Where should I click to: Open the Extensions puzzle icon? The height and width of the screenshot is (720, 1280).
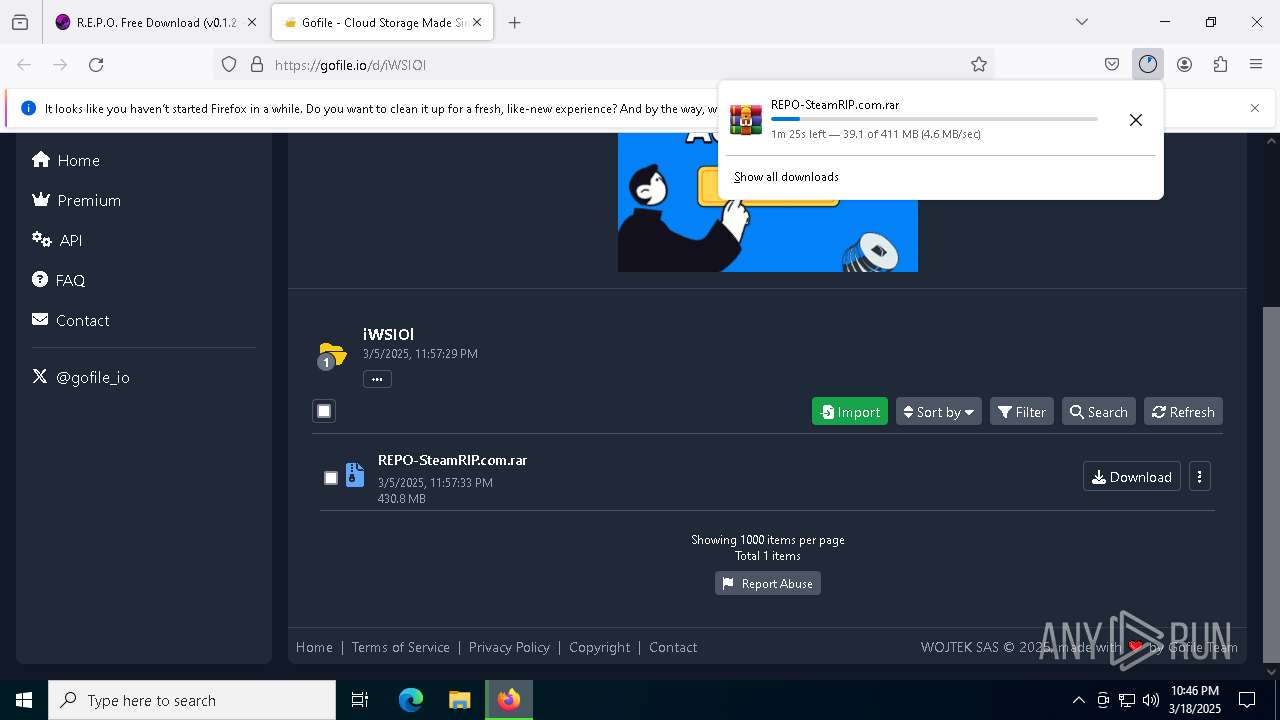[x=1220, y=64]
